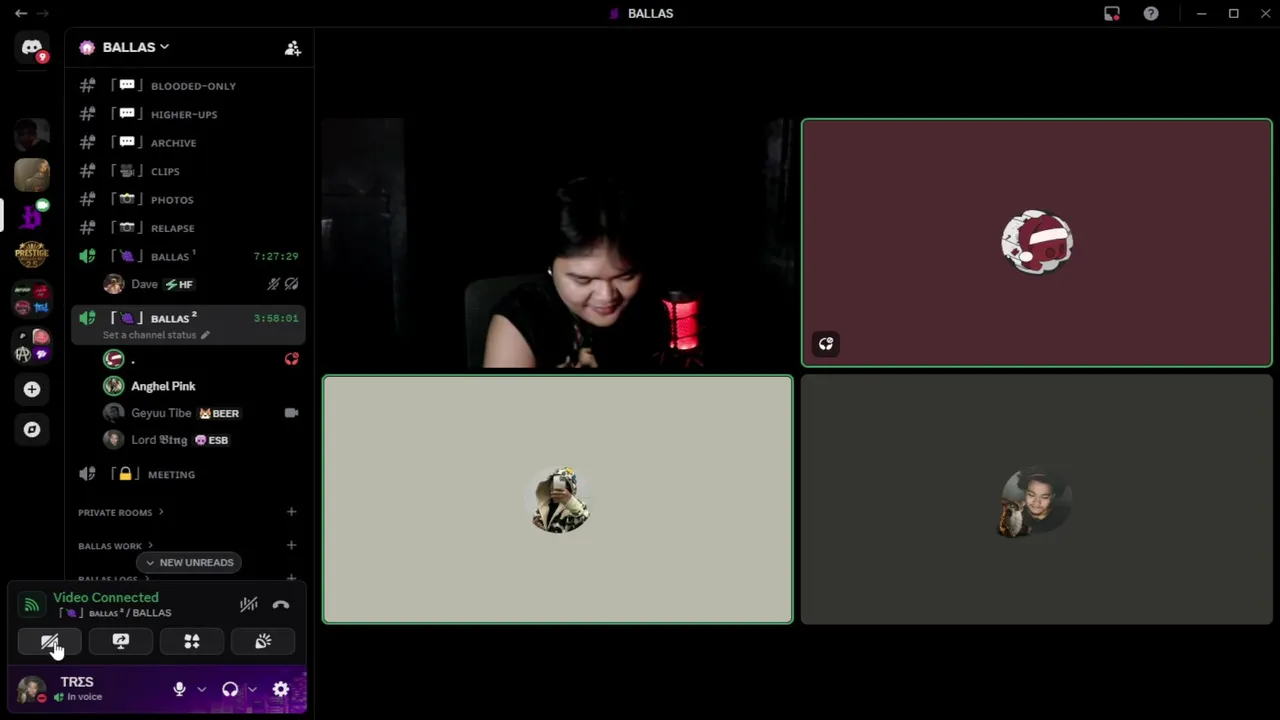Open the purple Ballas server icon
The width and height of the screenshot is (1280, 720).
pos(32,214)
